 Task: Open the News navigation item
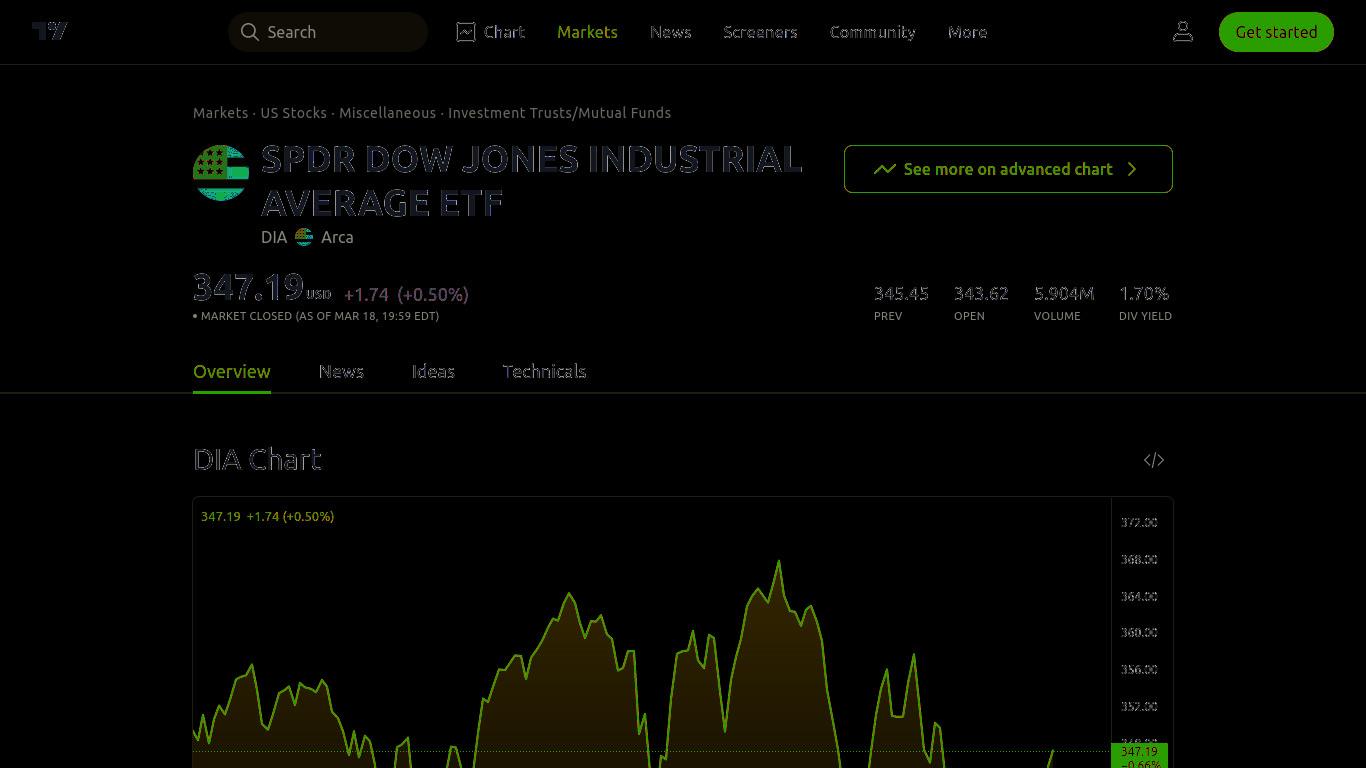point(670,32)
